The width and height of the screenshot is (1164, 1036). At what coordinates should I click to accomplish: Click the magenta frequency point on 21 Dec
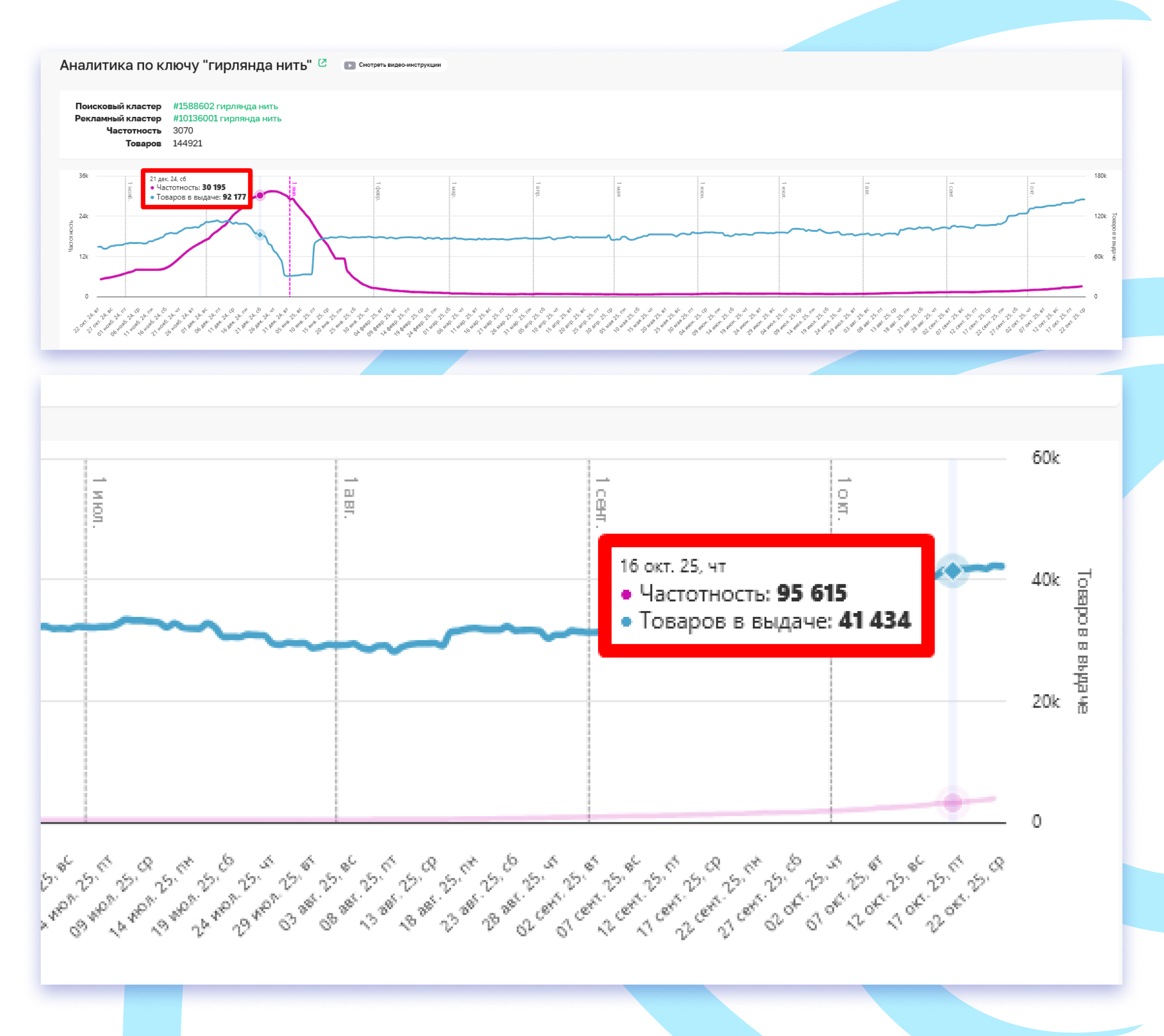[x=259, y=195]
